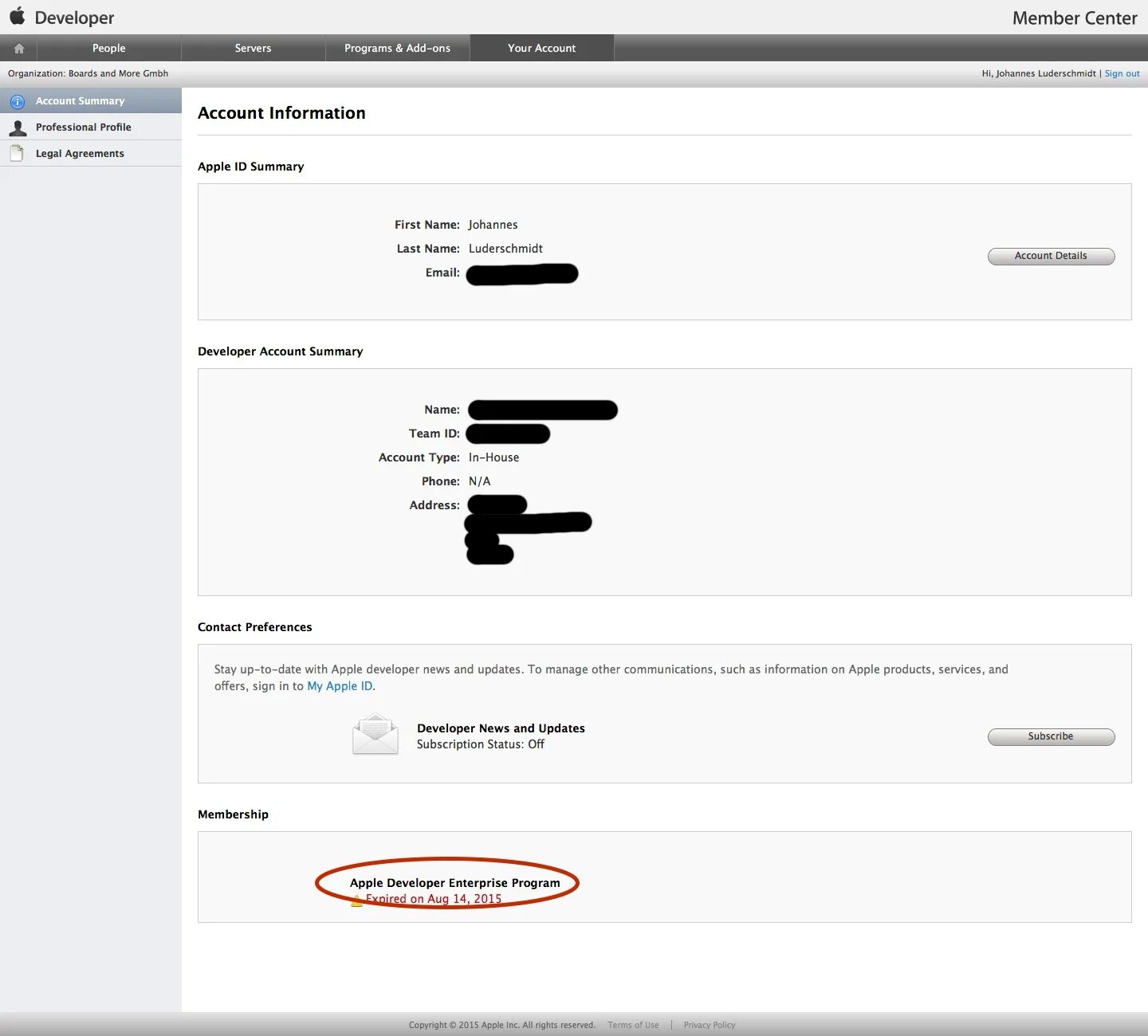Click Apple Developer Enterprise Program text
Viewport: 1148px width, 1036px height.
pyautogui.click(x=454, y=883)
